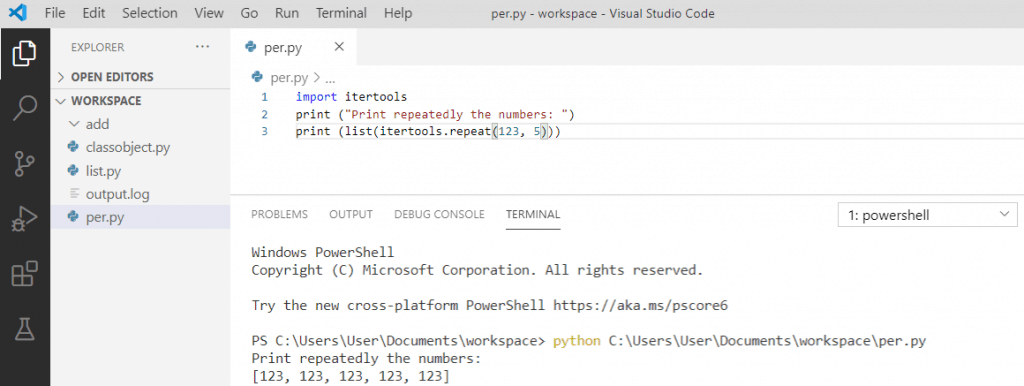Open the Explorer view in the activity bar
The height and width of the screenshot is (386, 1024).
[x=24, y=54]
